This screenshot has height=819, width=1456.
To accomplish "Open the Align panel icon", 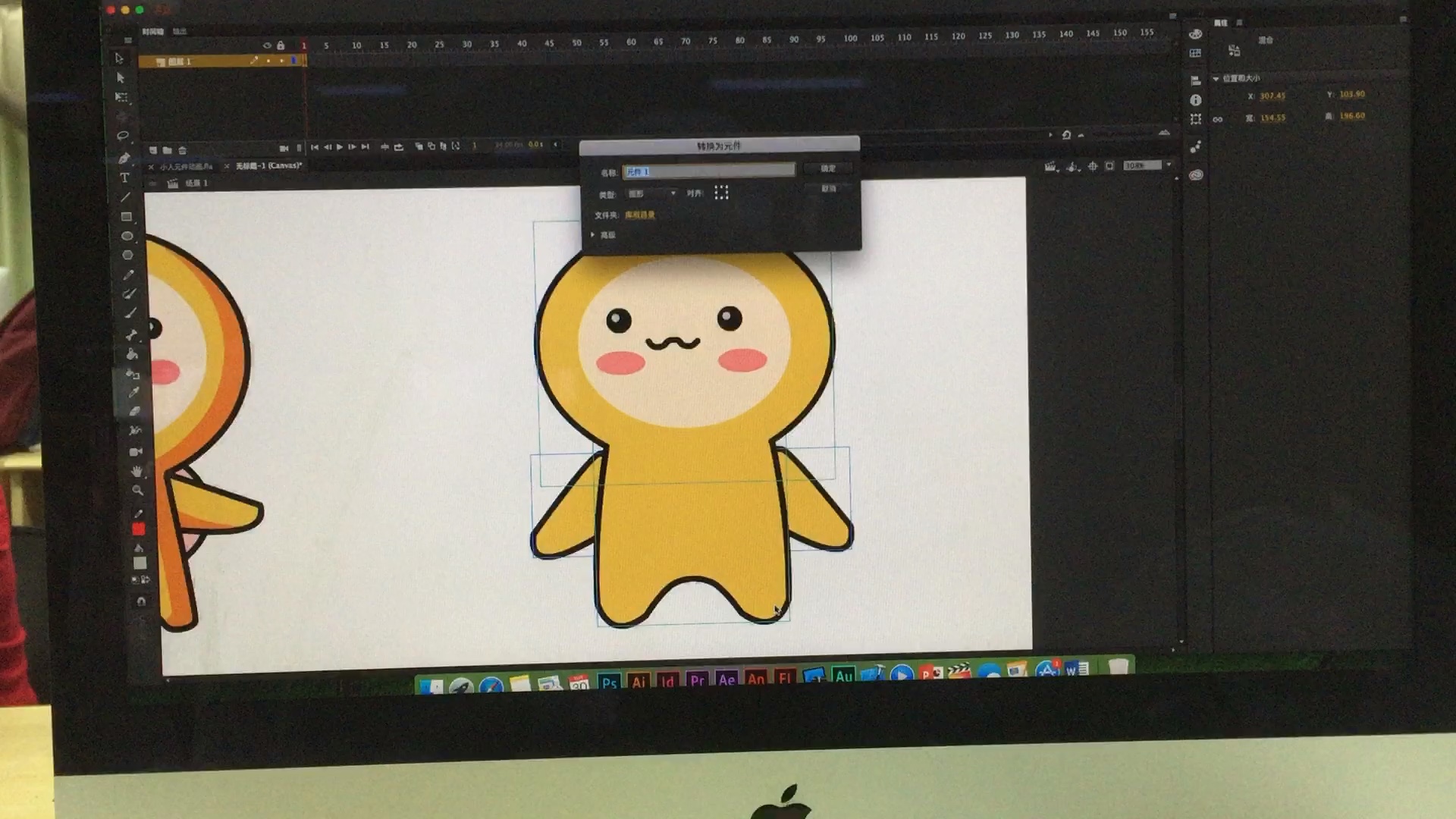I will point(1196,80).
